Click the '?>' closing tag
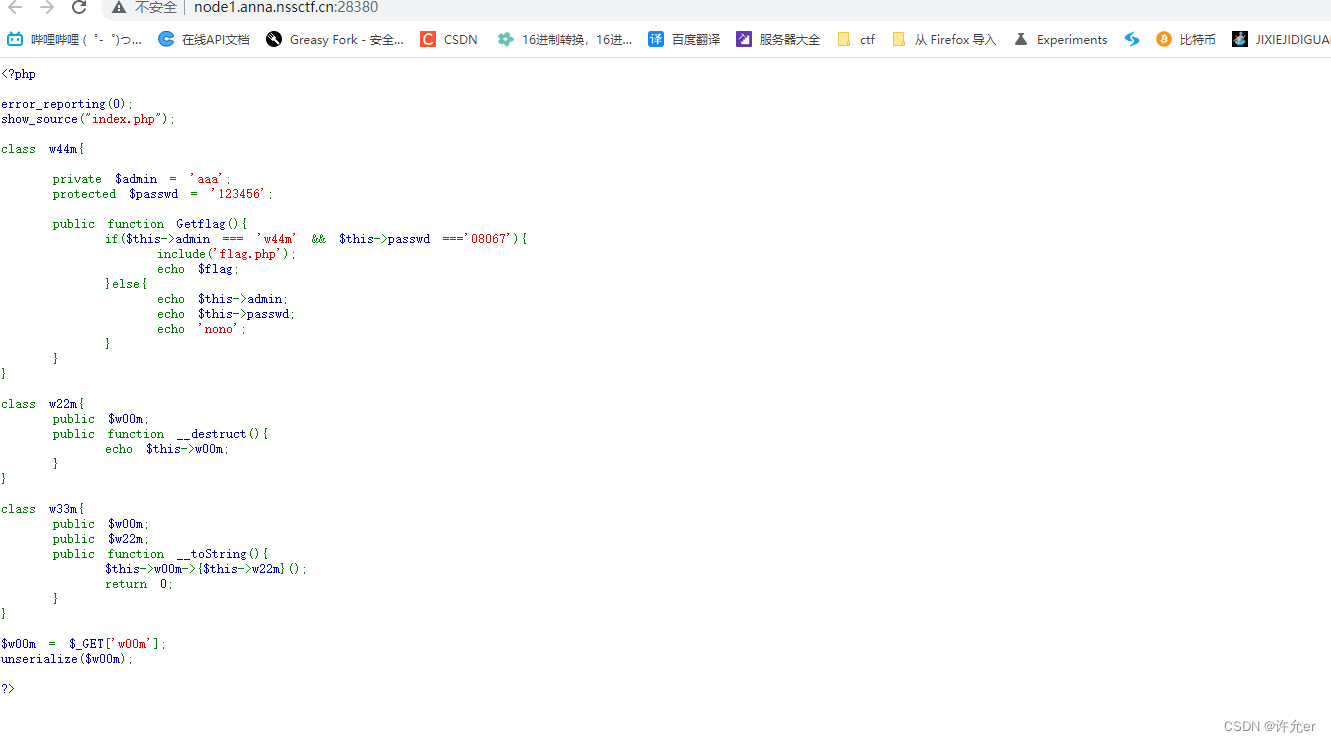Screen dimensions: 1331x742 tap(8, 689)
